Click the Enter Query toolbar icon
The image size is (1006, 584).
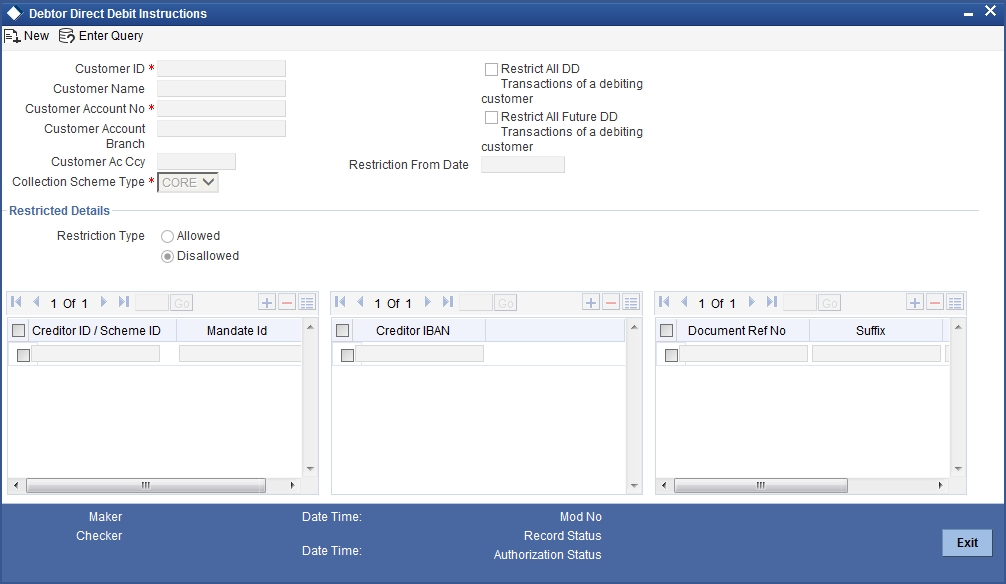tap(67, 36)
